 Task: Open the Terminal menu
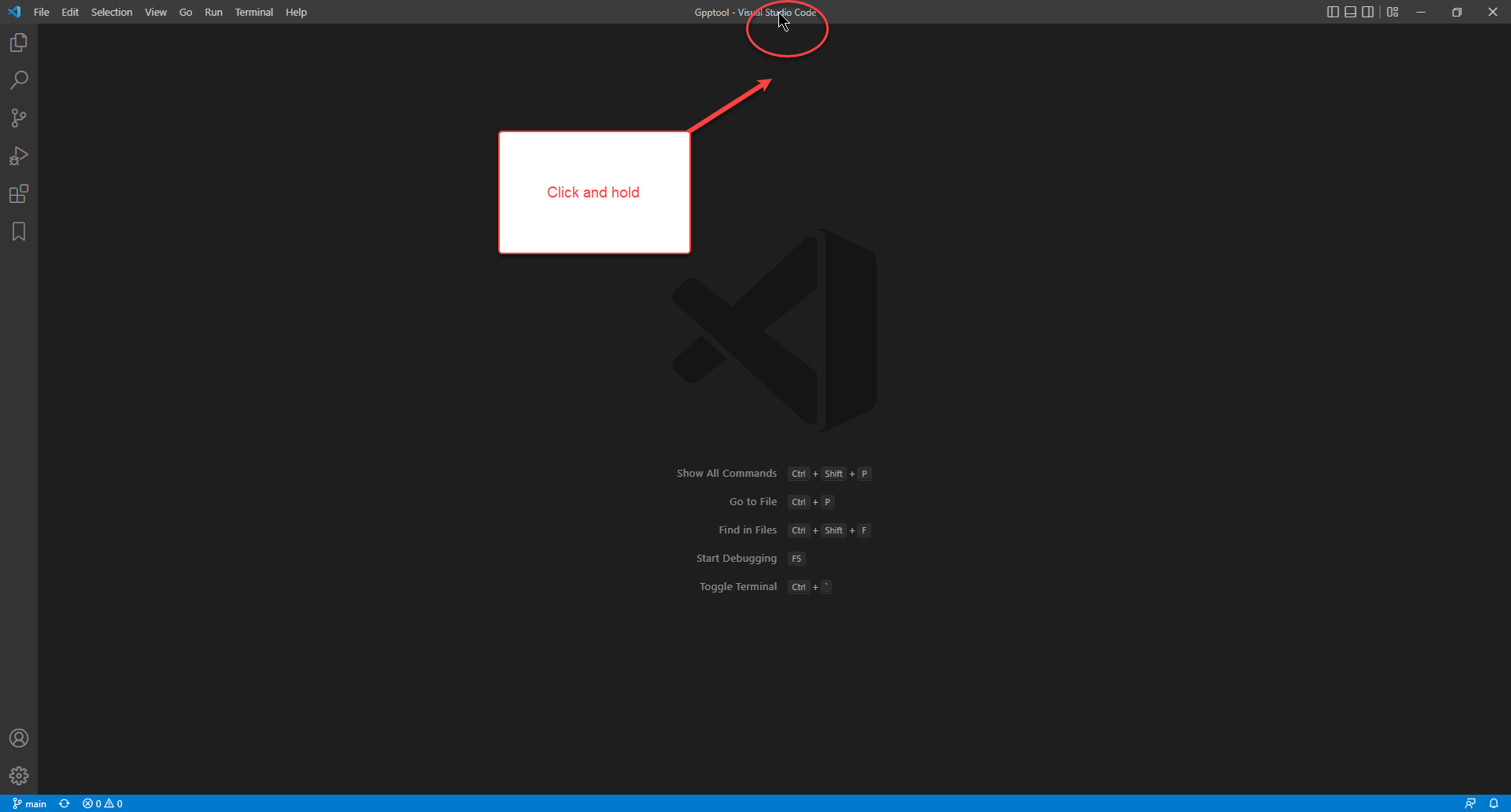(x=253, y=12)
